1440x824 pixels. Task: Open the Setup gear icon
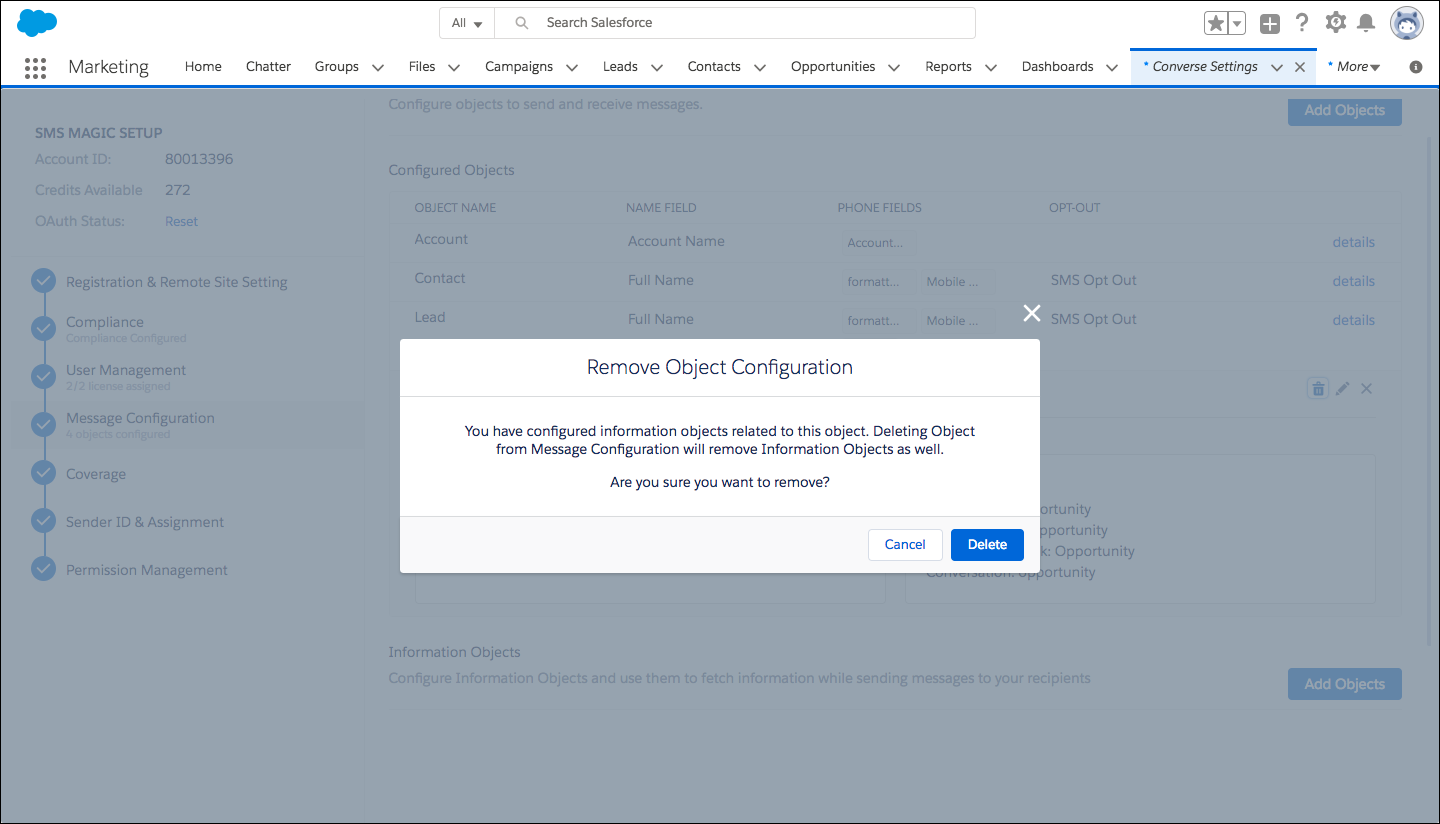[1335, 22]
